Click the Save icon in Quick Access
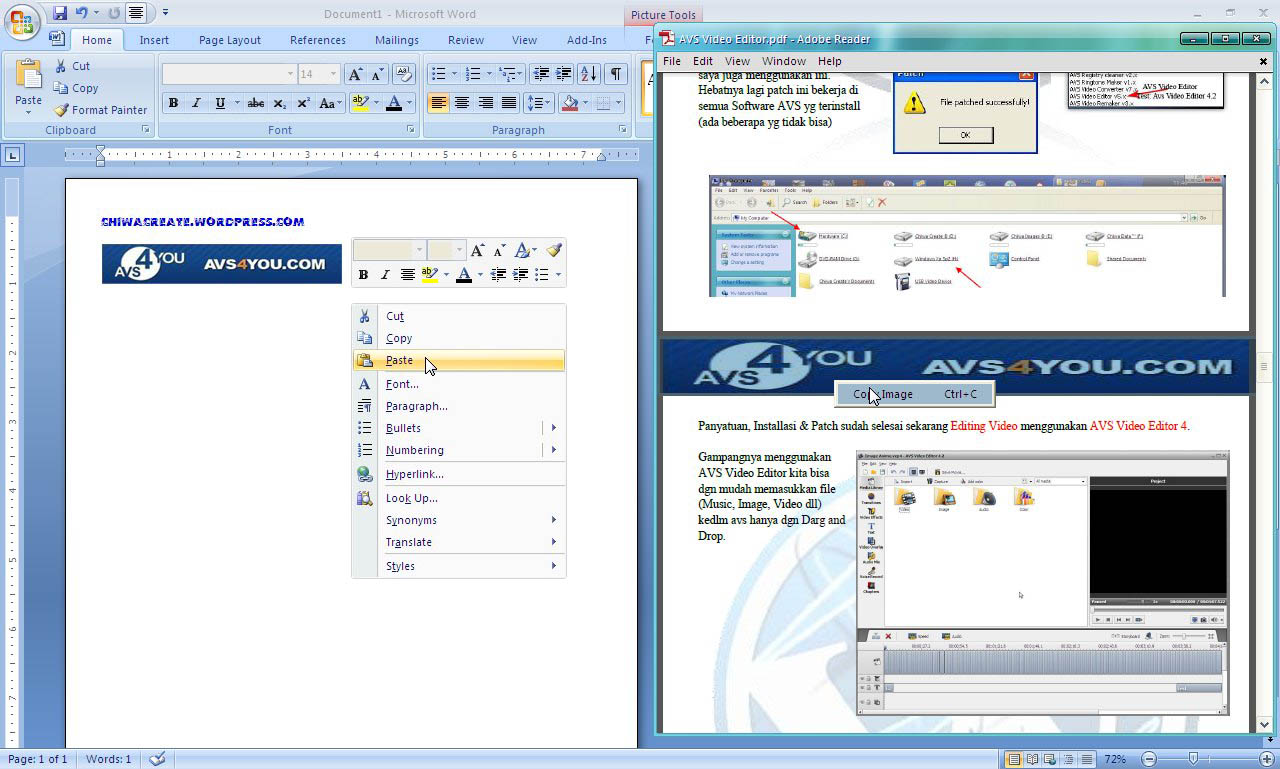 click(60, 13)
